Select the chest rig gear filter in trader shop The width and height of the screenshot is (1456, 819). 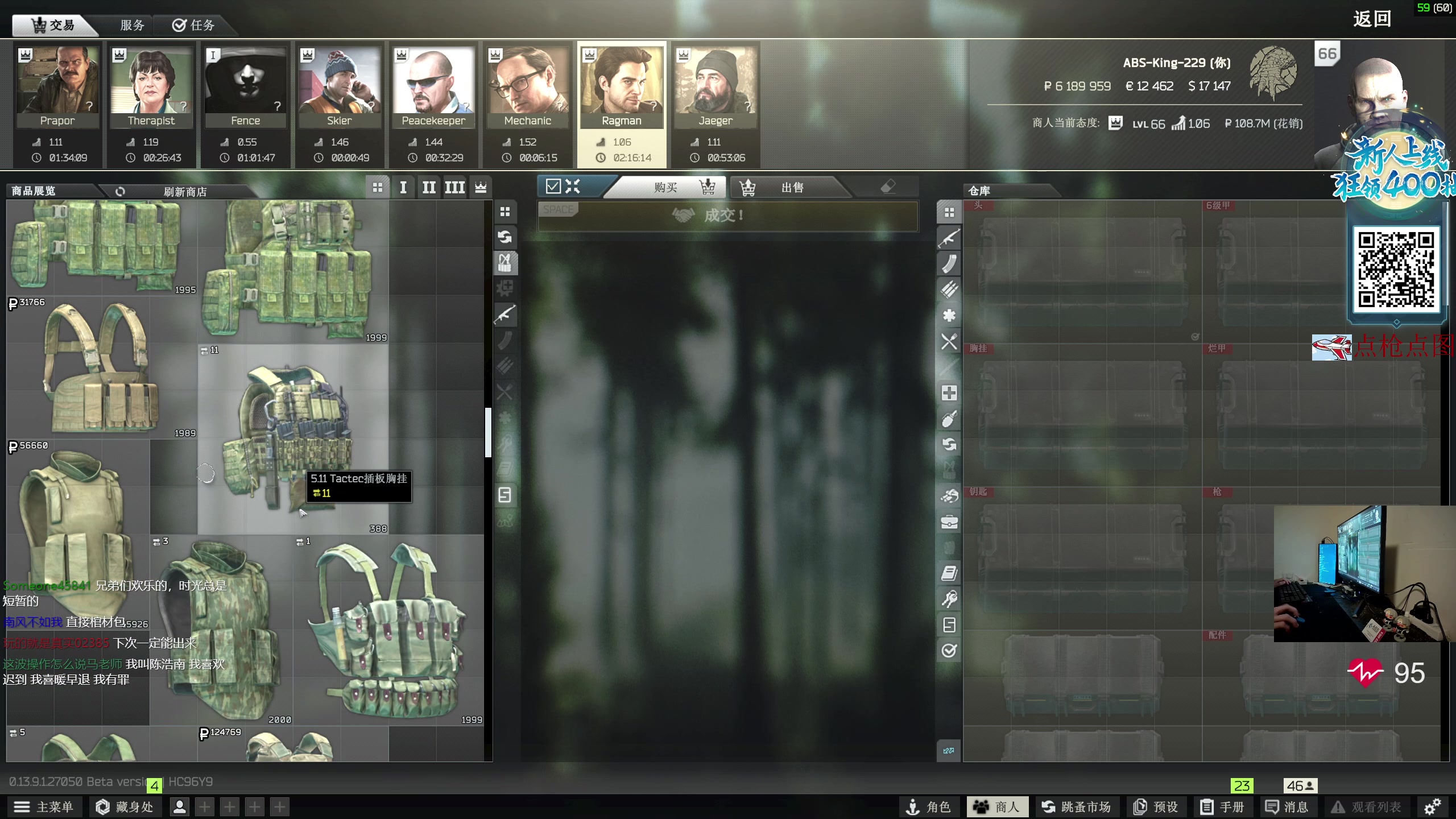(x=504, y=263)
